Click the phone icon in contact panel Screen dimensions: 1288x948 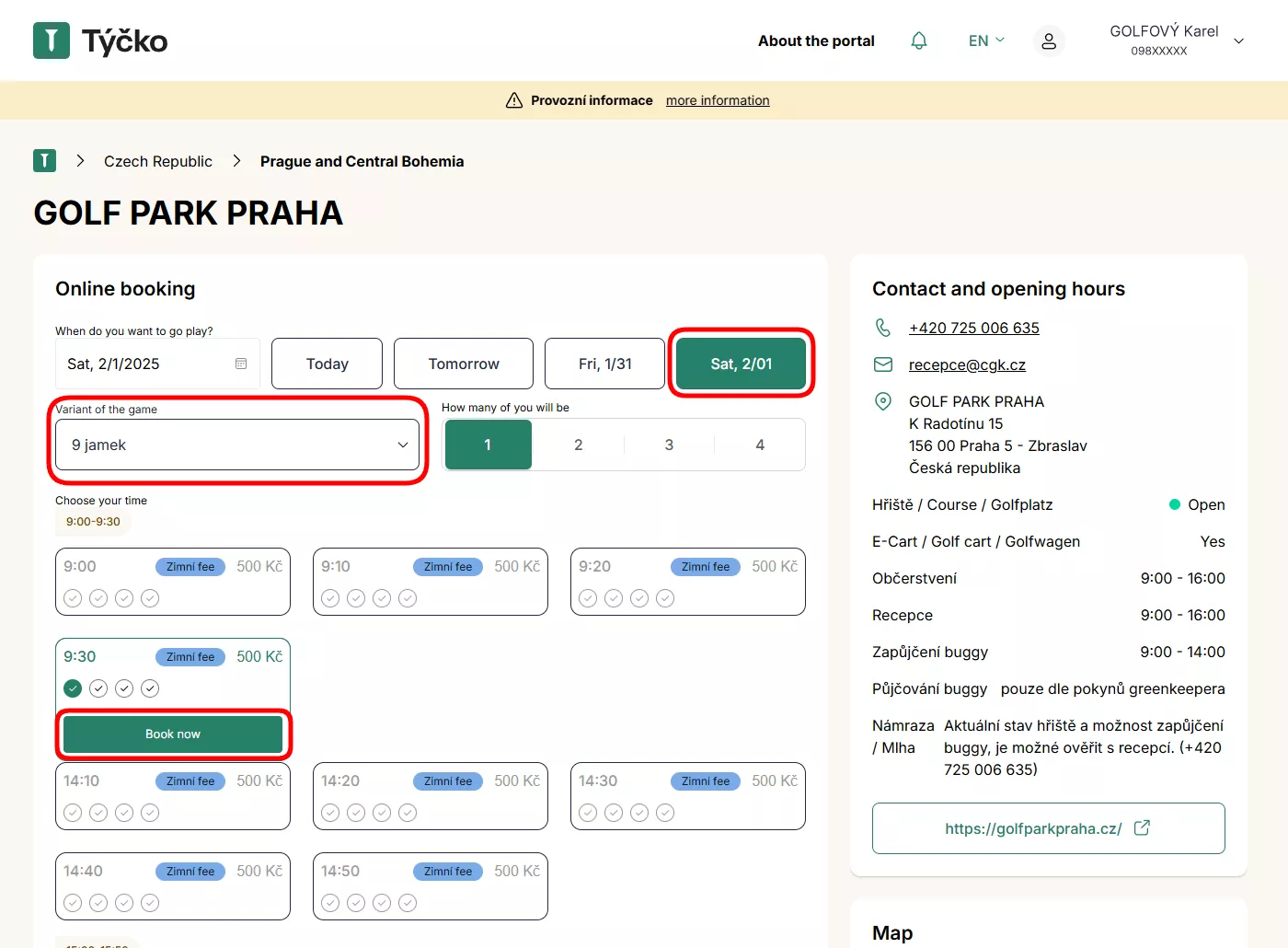click(x=883, y=328)
